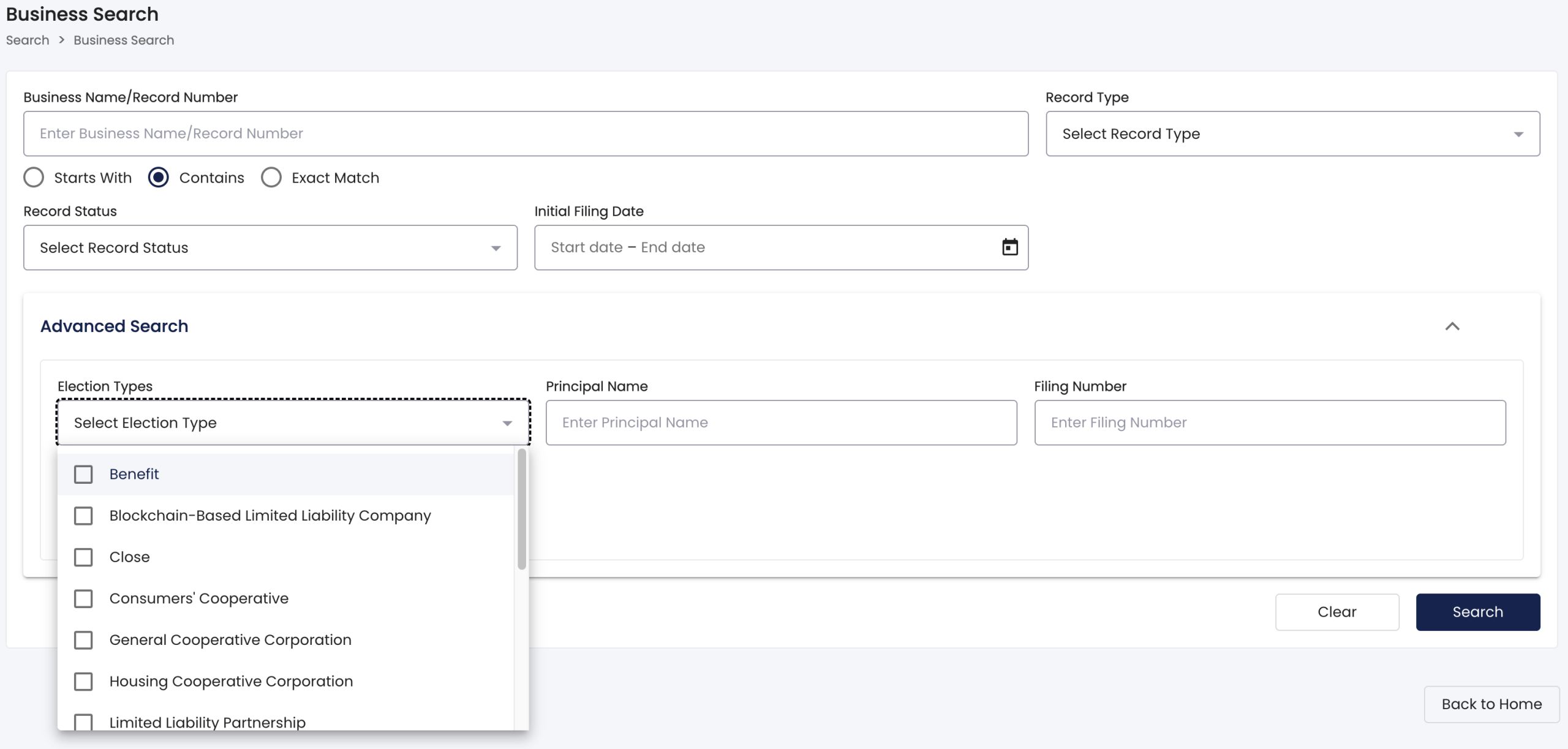1568x749 pixels.
Task: Open the Record Status dropdown
Action: (270, 247)
